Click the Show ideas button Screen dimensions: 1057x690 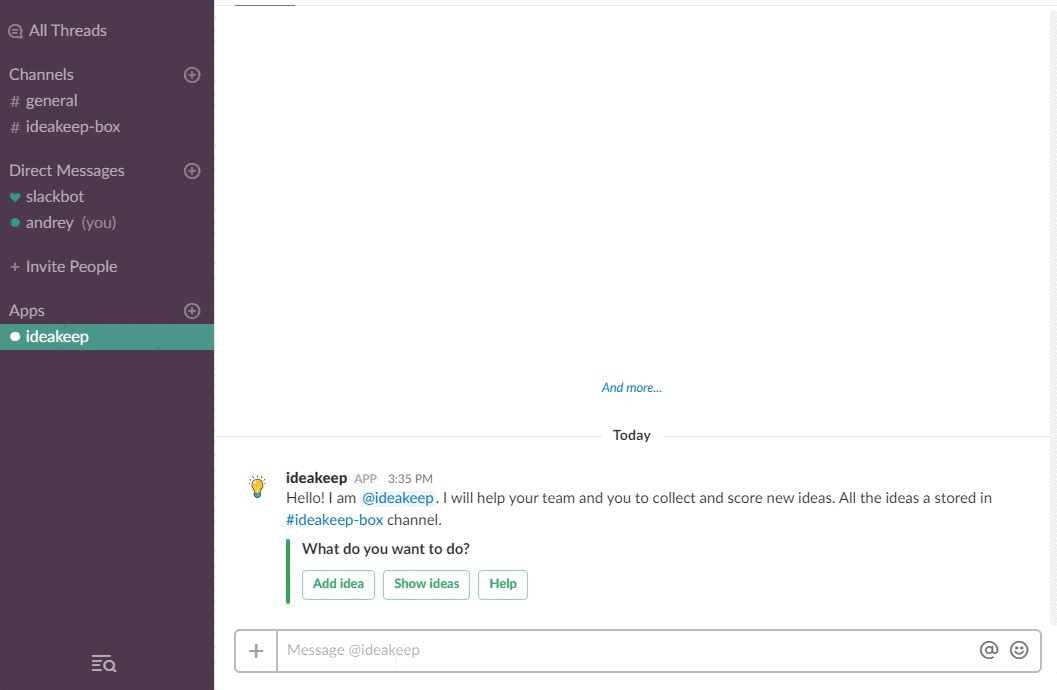[426, 584]
